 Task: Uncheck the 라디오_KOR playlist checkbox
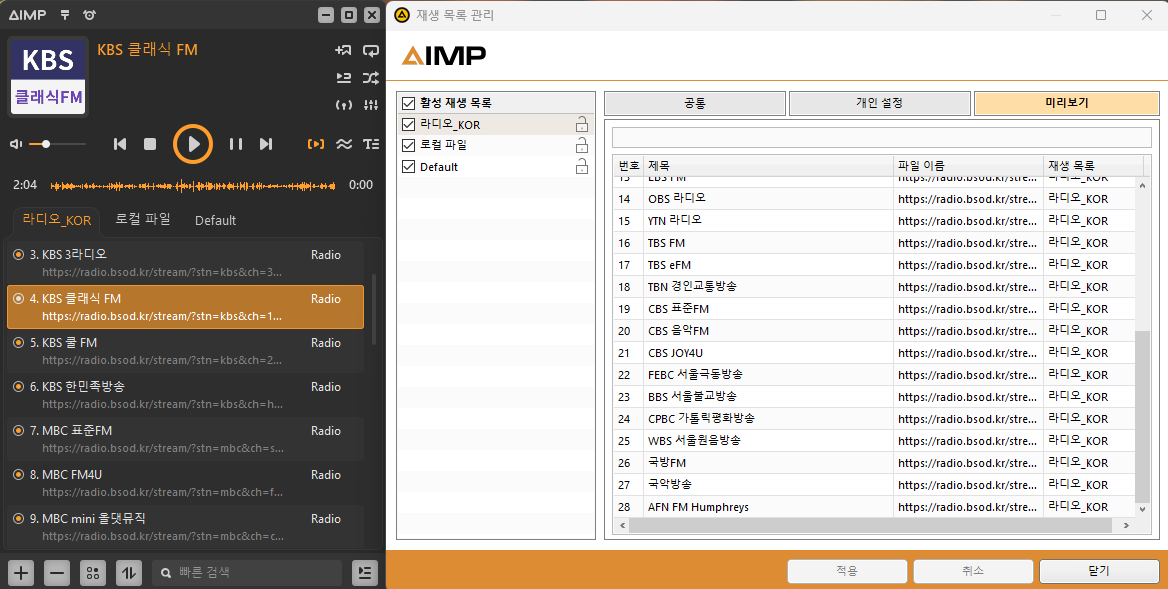[x=408, y=124]
